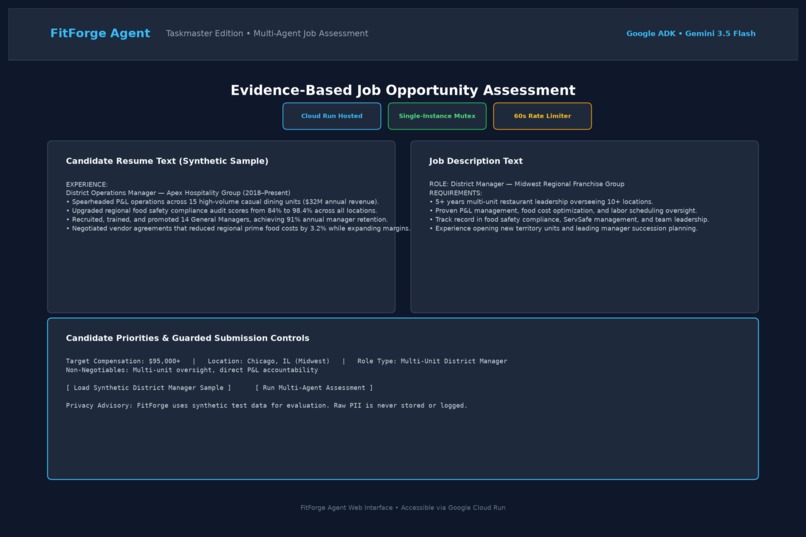Click the 60s Rate Limiter badge
The width and height of the screenshot is (806, 537).
point(542,116)
